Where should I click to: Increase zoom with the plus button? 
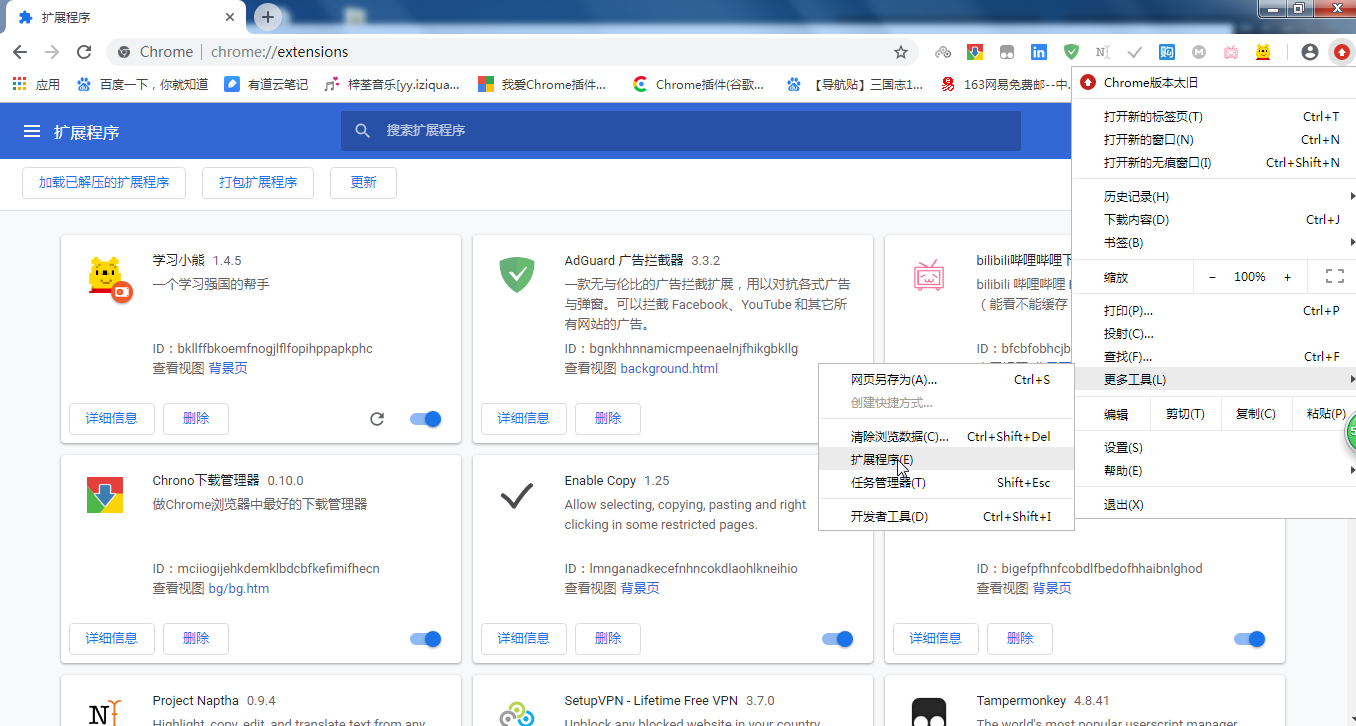tap(1287, 276)
